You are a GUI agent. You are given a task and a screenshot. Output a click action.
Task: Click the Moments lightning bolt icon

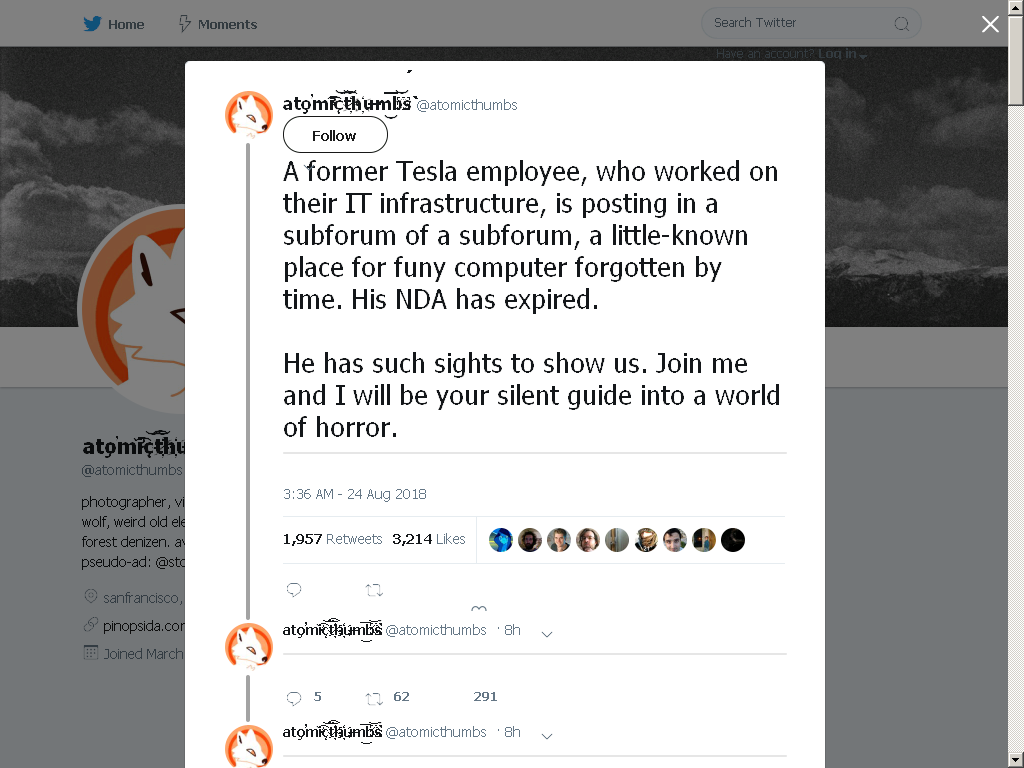(x=184, y=24)
